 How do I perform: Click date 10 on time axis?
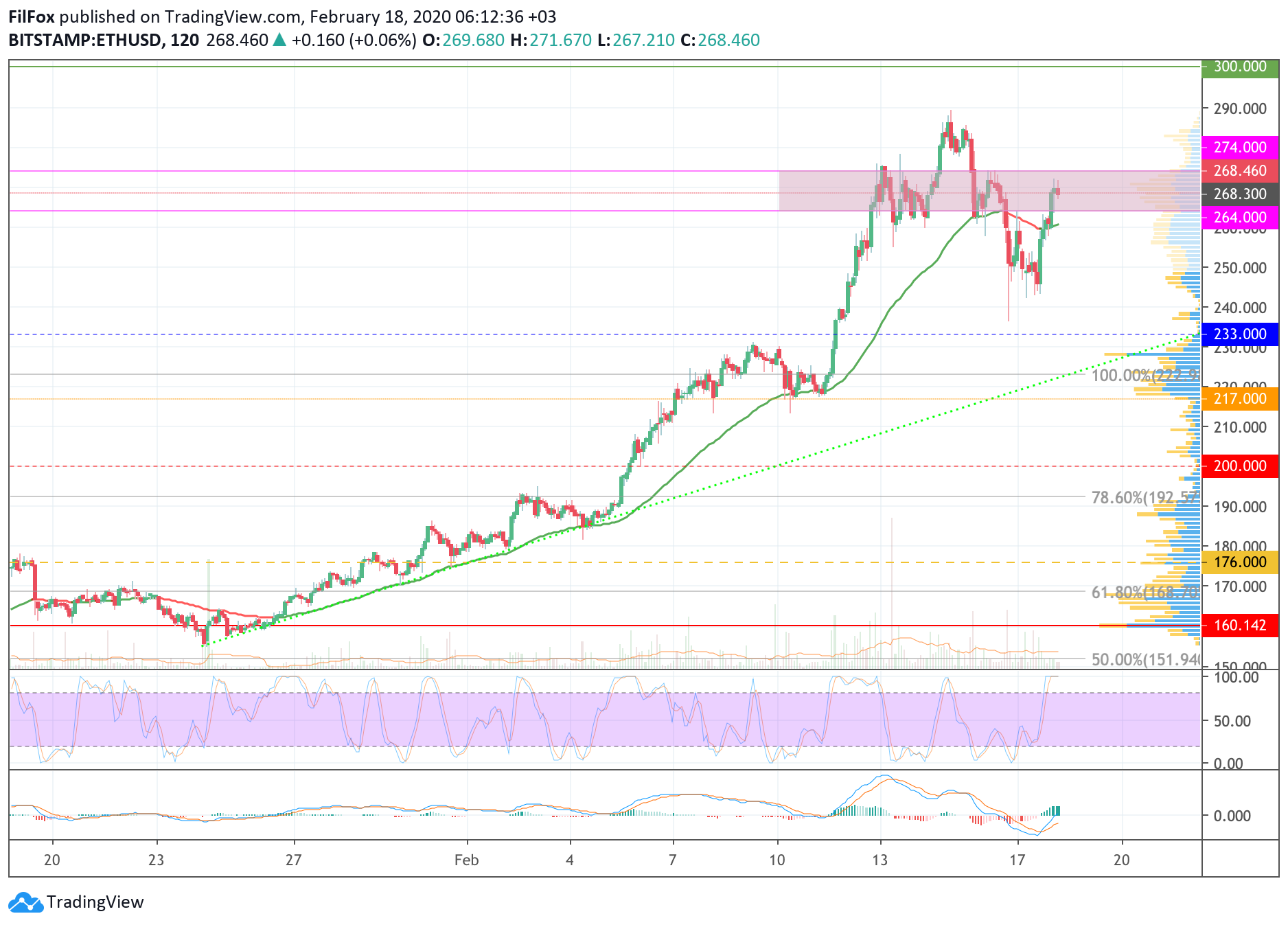(x=777, y=860)
